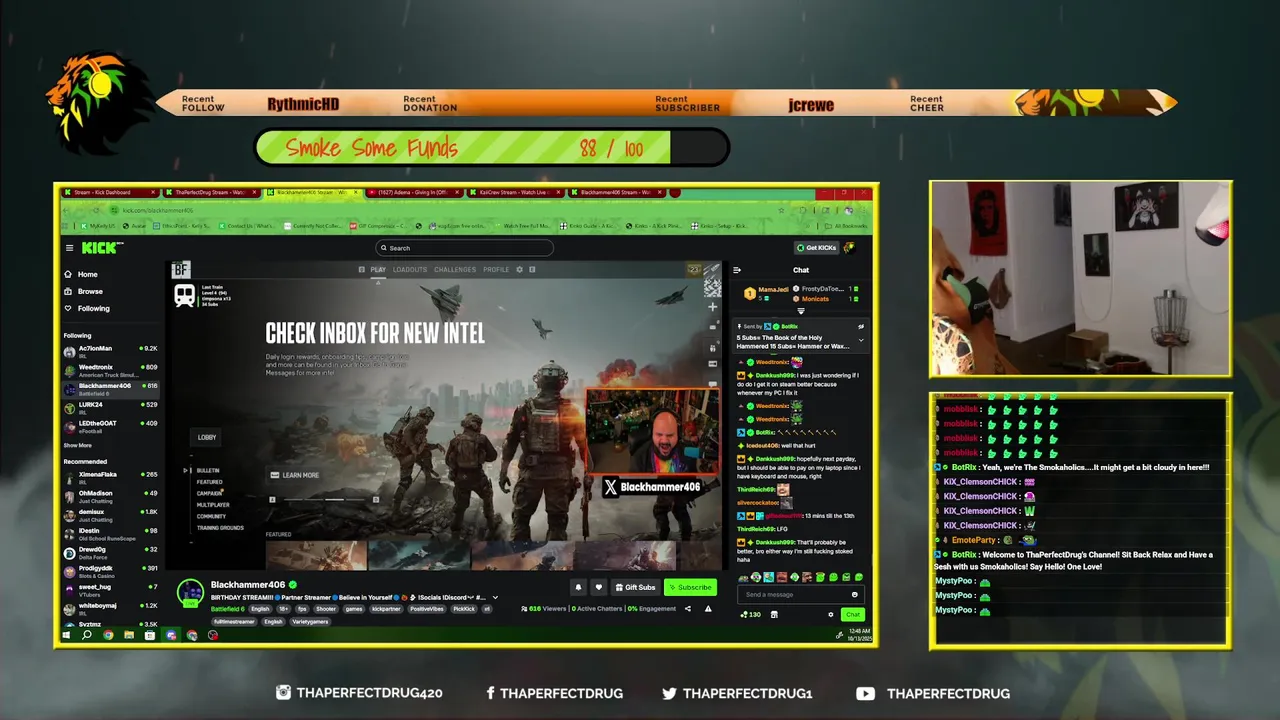Click the share stream icon
1280x720 pixels.
688,608
